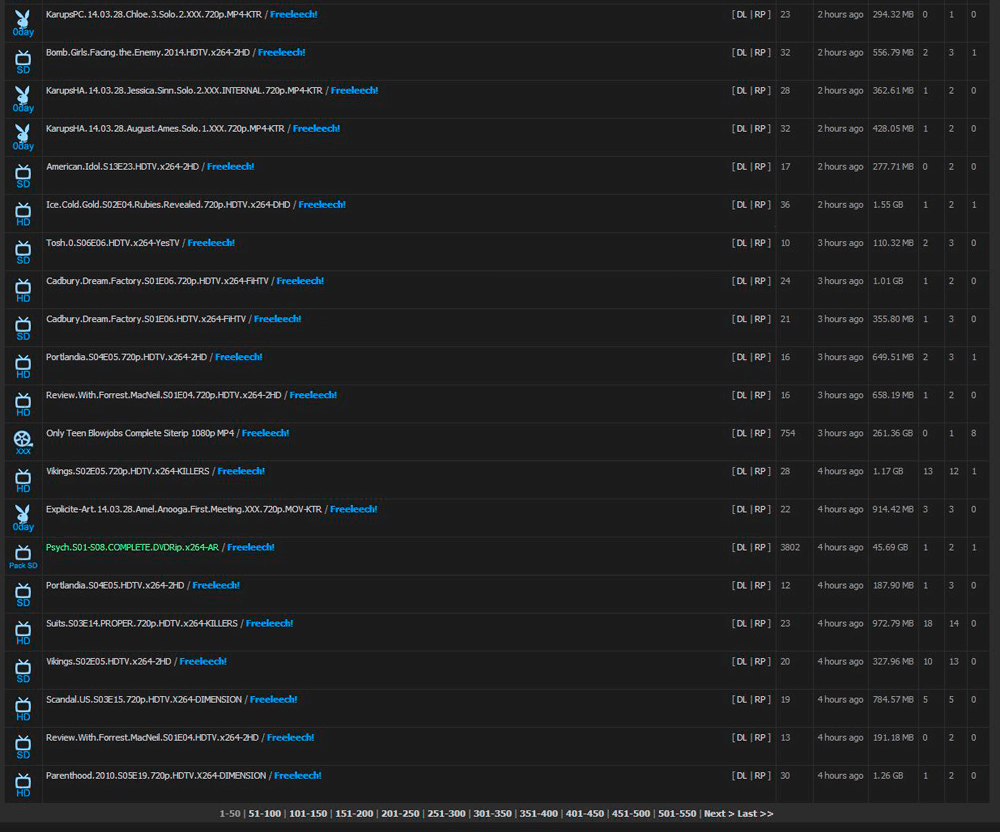Click the SD category icon for Bomb.Girls.Facing.the.Enemy row
The width and height of the screenshot is (1000, 832).
point(23,62)
